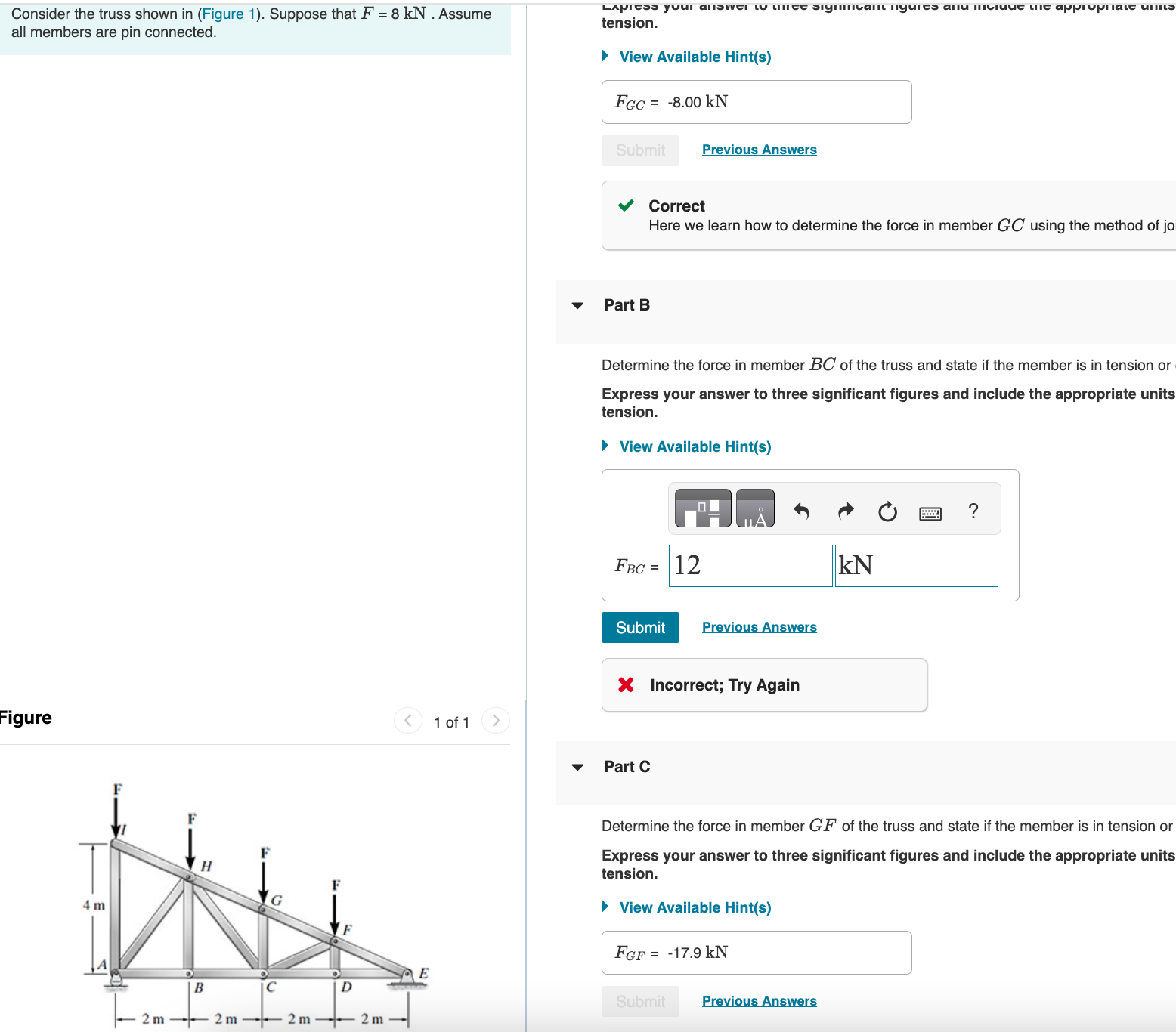
Task: Click the next figure arrow
Action: point(495,721)
